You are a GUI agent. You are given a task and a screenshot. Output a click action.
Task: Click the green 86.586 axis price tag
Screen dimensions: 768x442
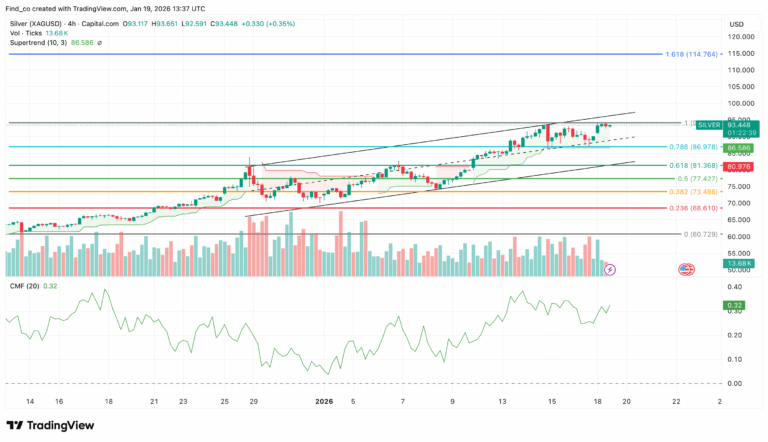739,147
